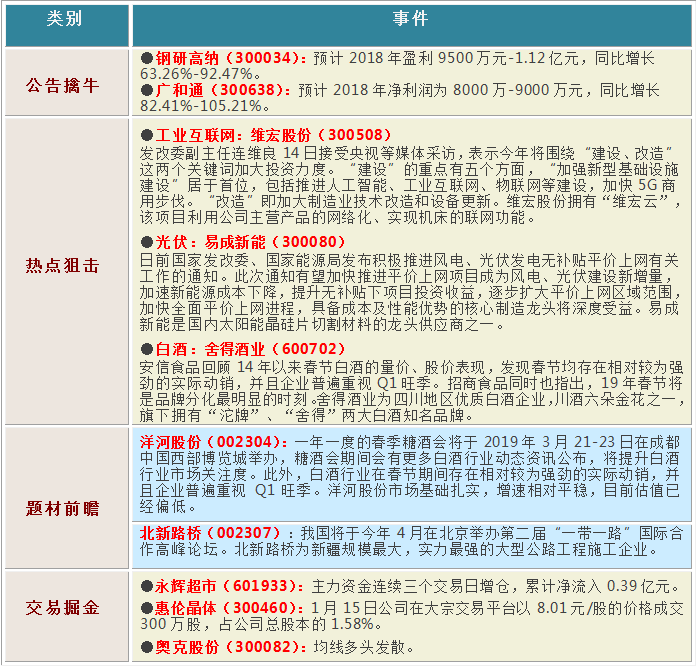Click line starting 旗下拥有“沱牌”
The image size is (696, 667).
(307, 416)
